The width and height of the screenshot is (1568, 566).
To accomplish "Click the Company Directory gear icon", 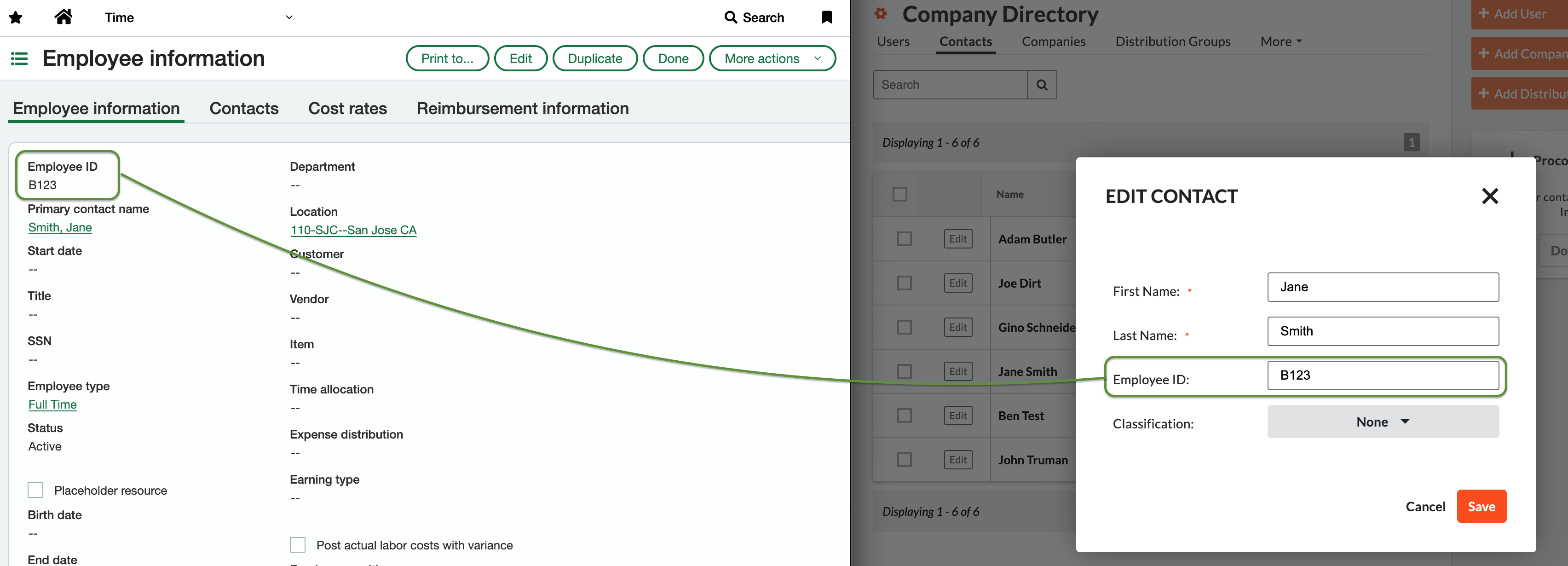I will click(x=880, y=13).
